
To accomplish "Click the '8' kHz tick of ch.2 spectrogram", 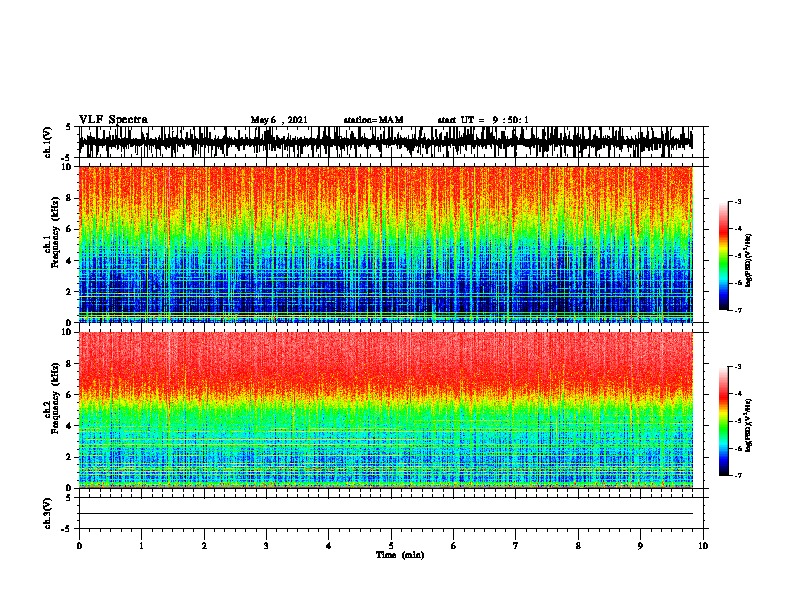I will (x=70, y=364).
